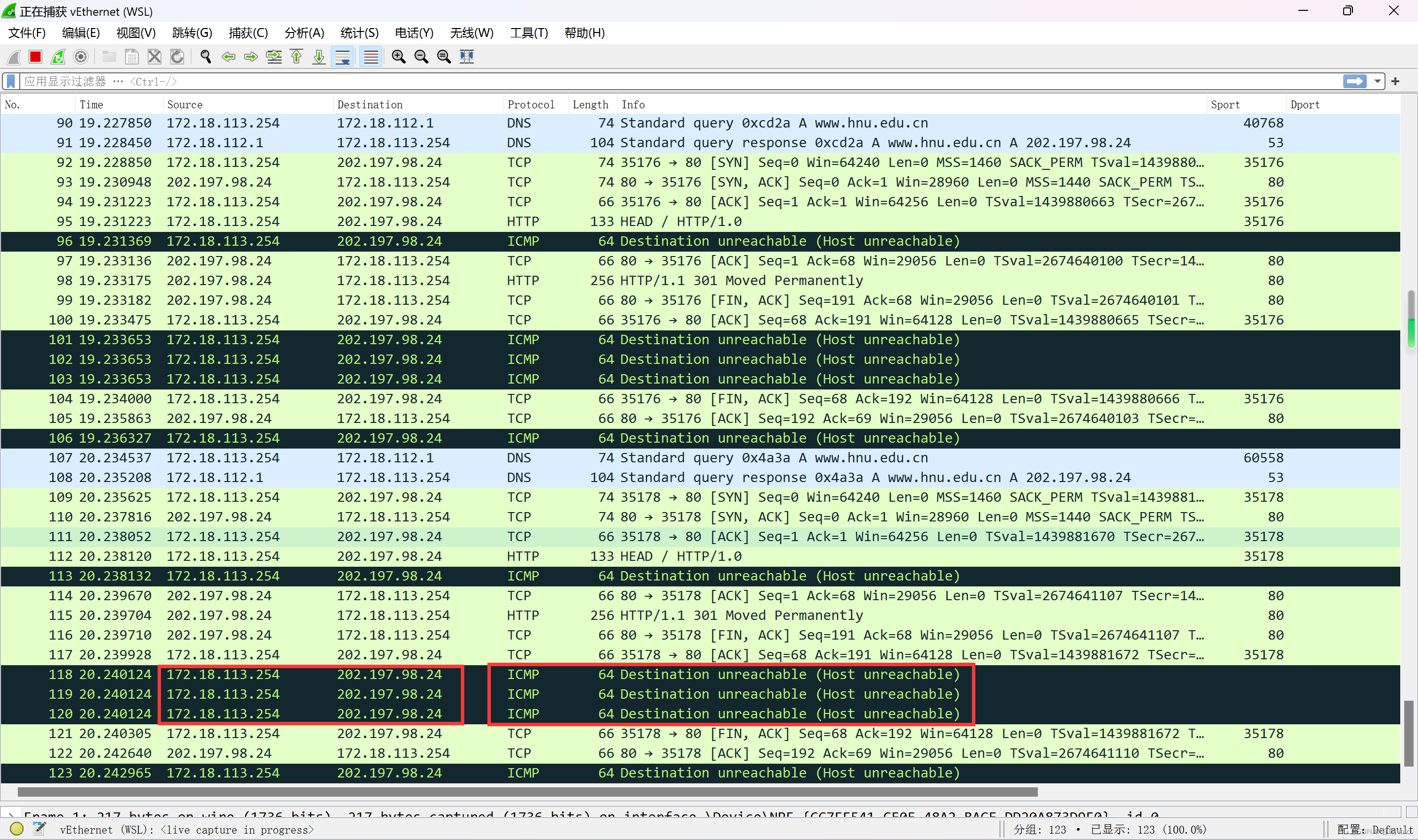The height and width of the screenshot is (840, 1418).
Task: Sort by the Source column header
Action: [248, 105]
